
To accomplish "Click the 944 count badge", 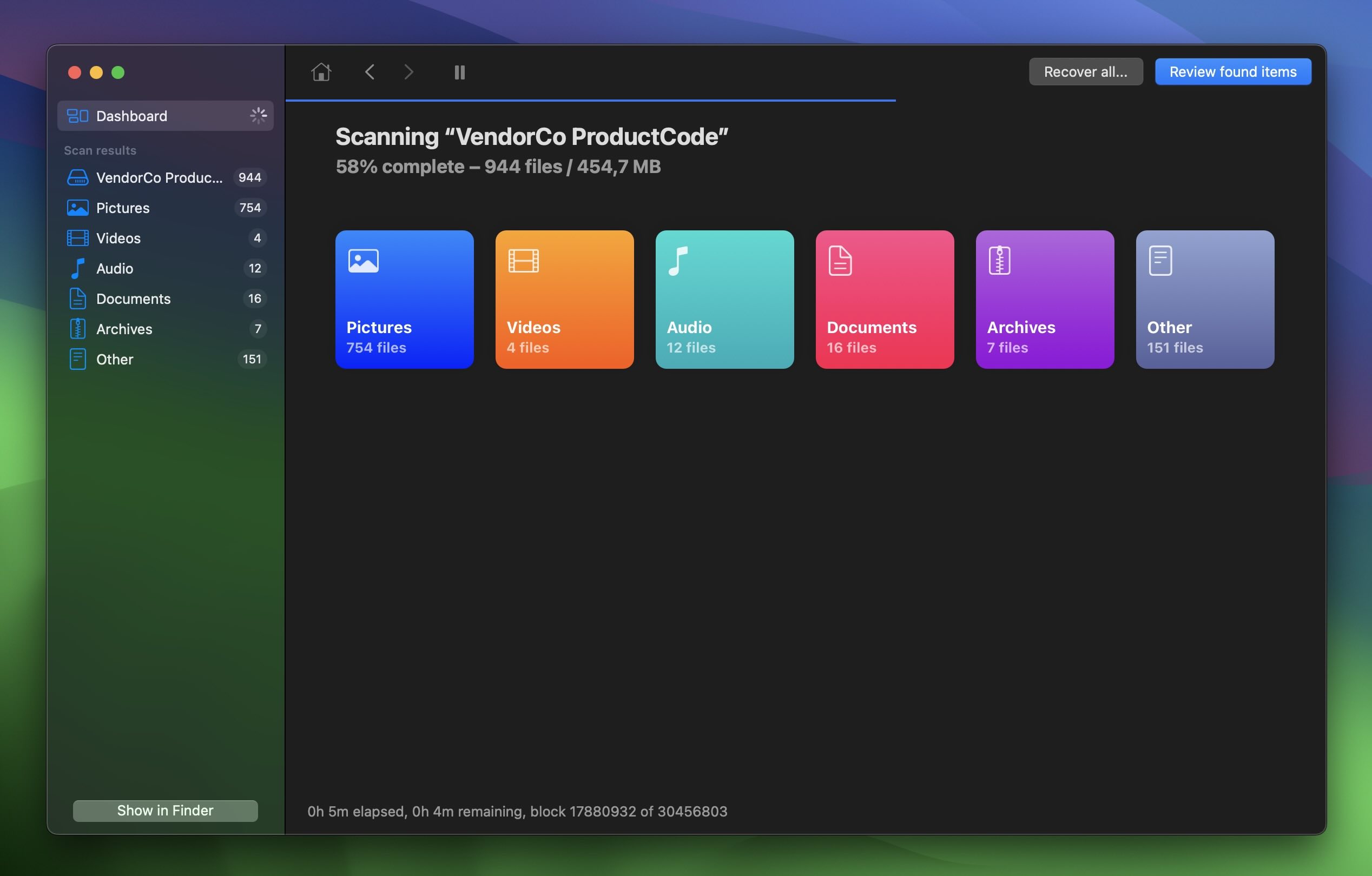I will click(x=249, y=178).
